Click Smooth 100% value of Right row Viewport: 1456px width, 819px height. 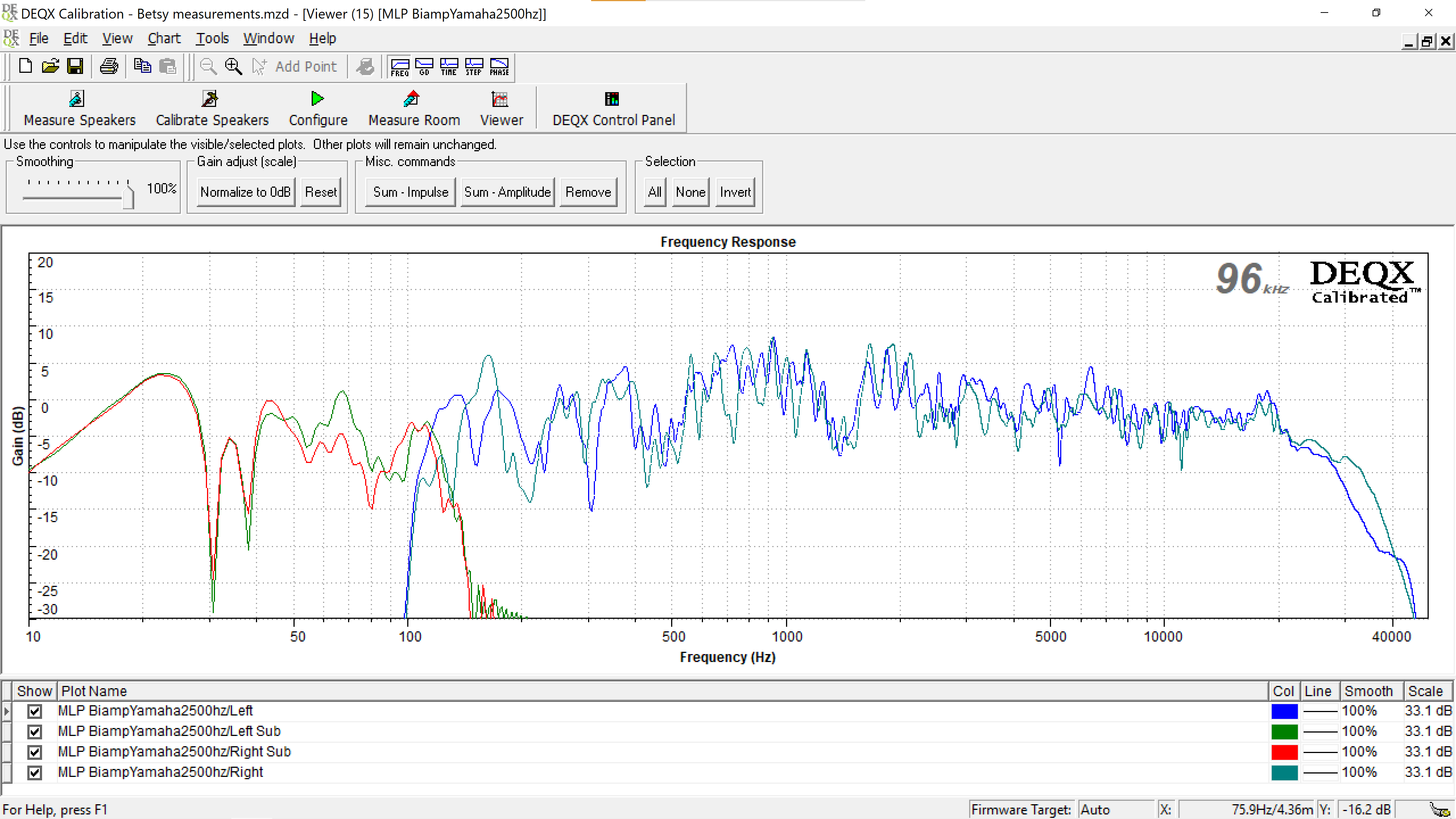(x=1359, y=772)
